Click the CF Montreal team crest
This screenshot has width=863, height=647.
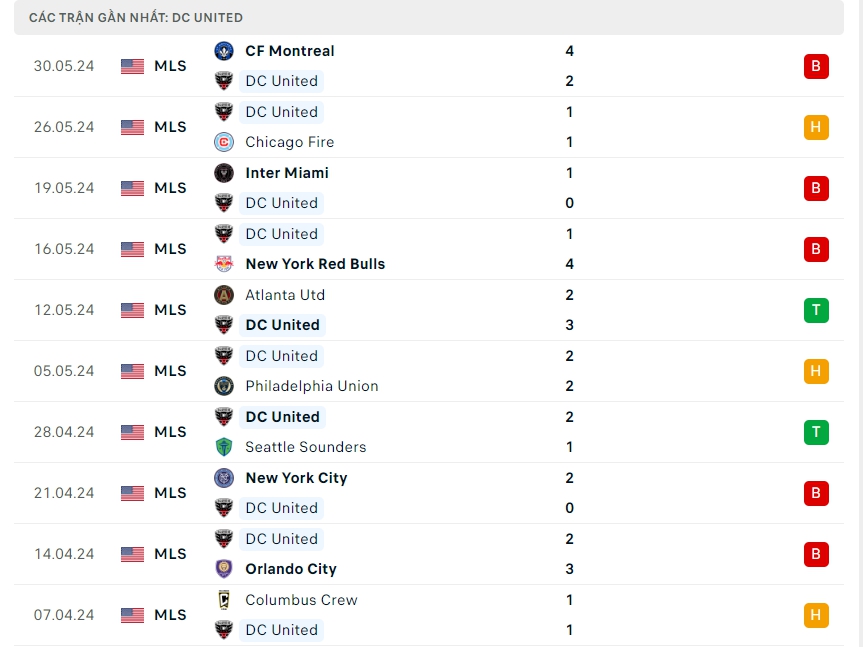224,51
